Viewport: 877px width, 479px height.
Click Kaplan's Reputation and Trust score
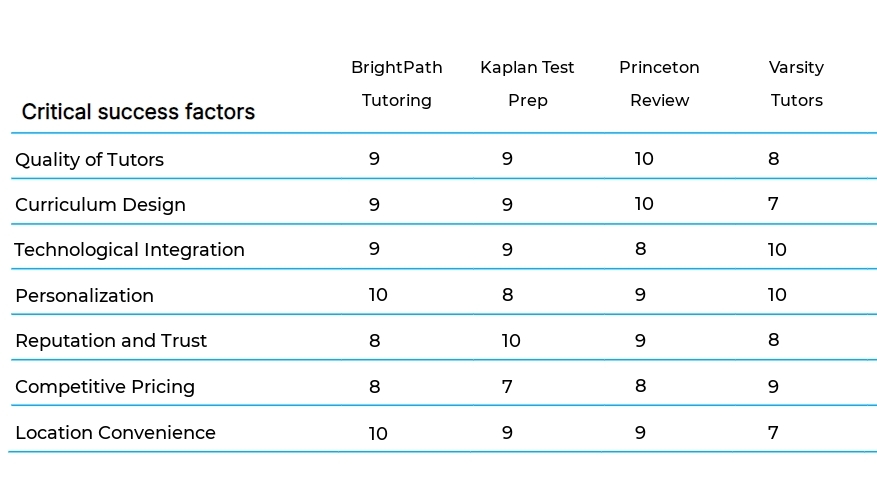(511, 341)
